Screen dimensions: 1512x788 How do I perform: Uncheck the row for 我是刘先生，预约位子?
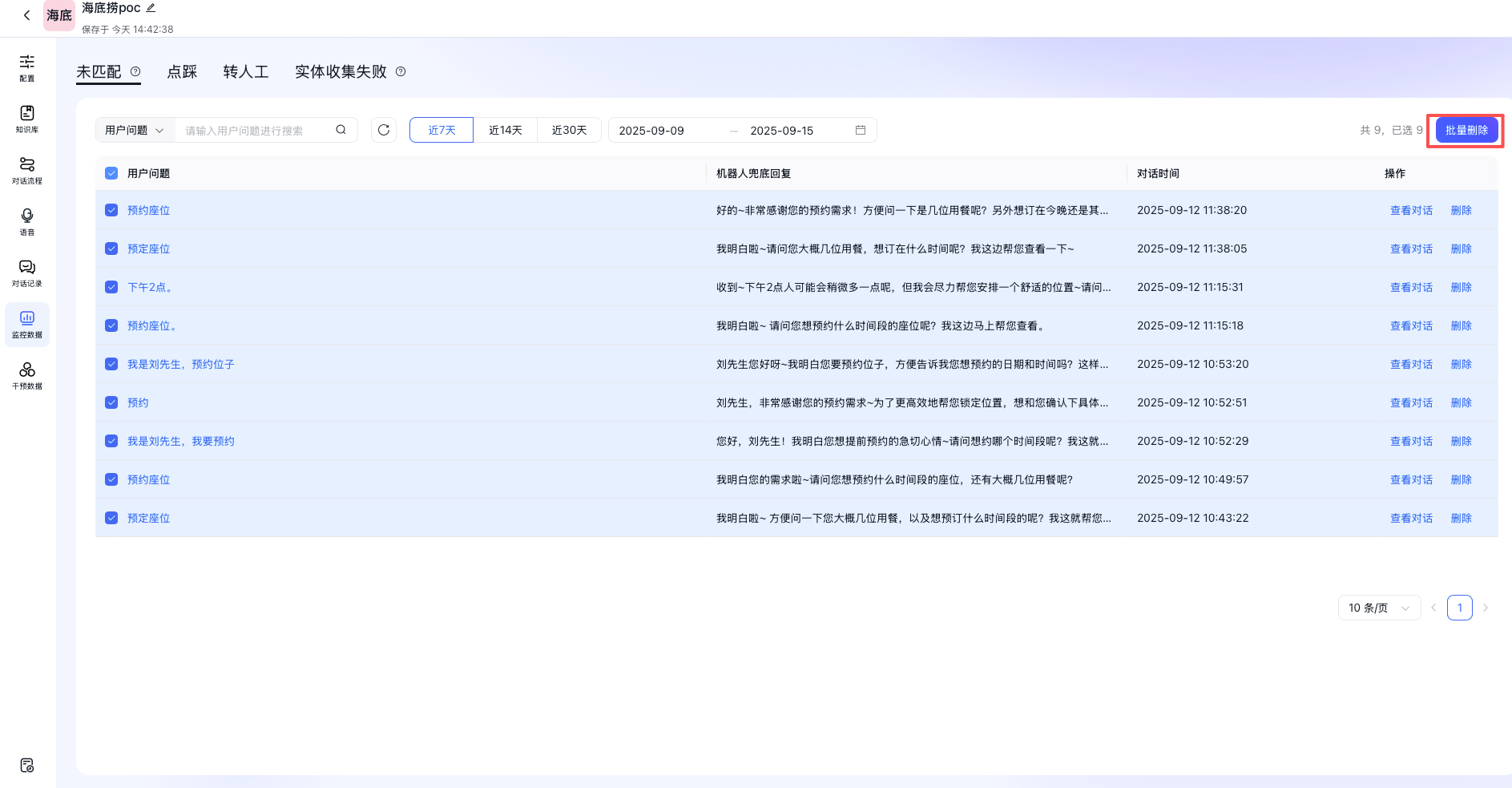111,363
